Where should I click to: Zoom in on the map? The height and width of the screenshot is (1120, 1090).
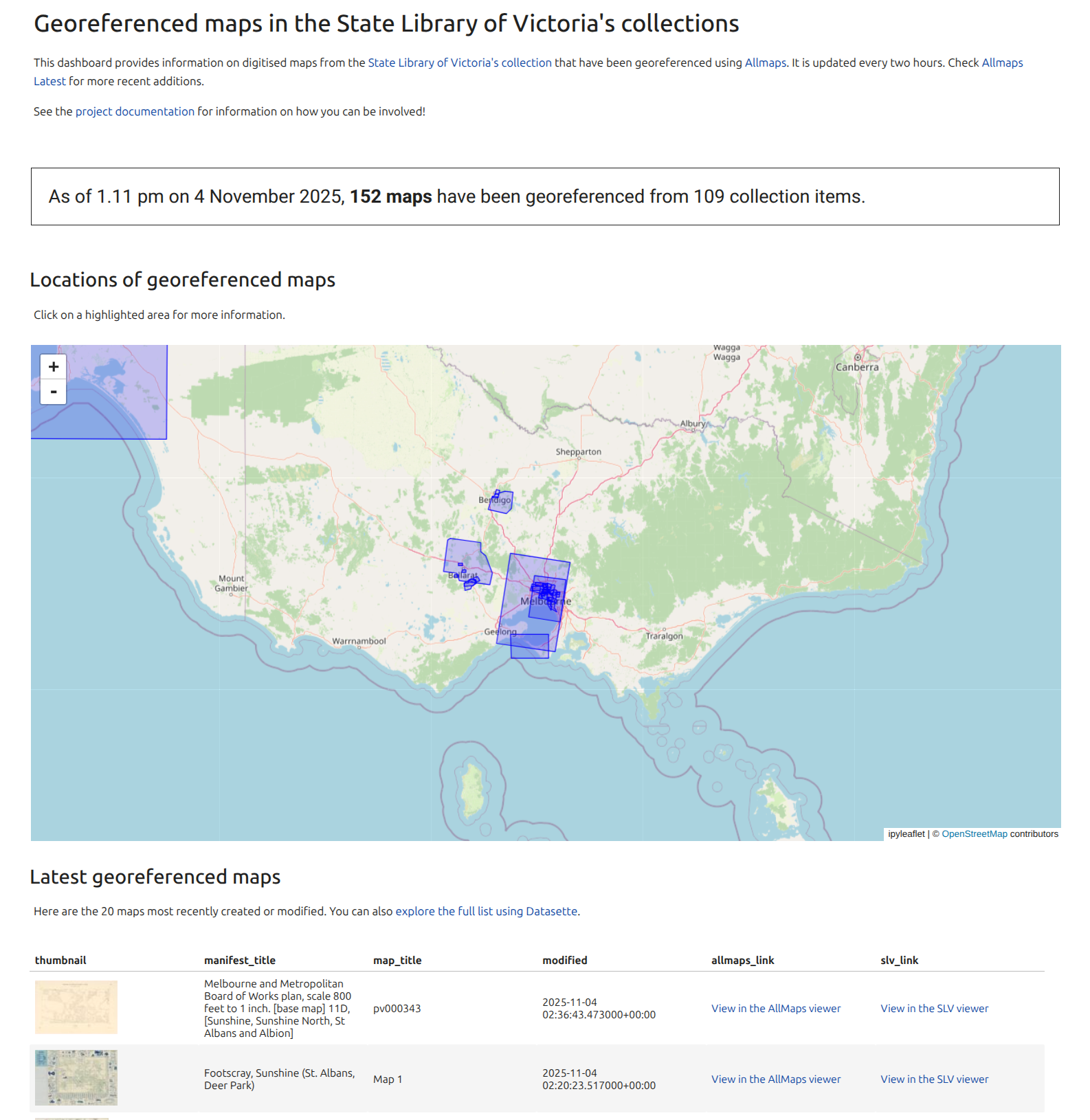pos(54,367)
